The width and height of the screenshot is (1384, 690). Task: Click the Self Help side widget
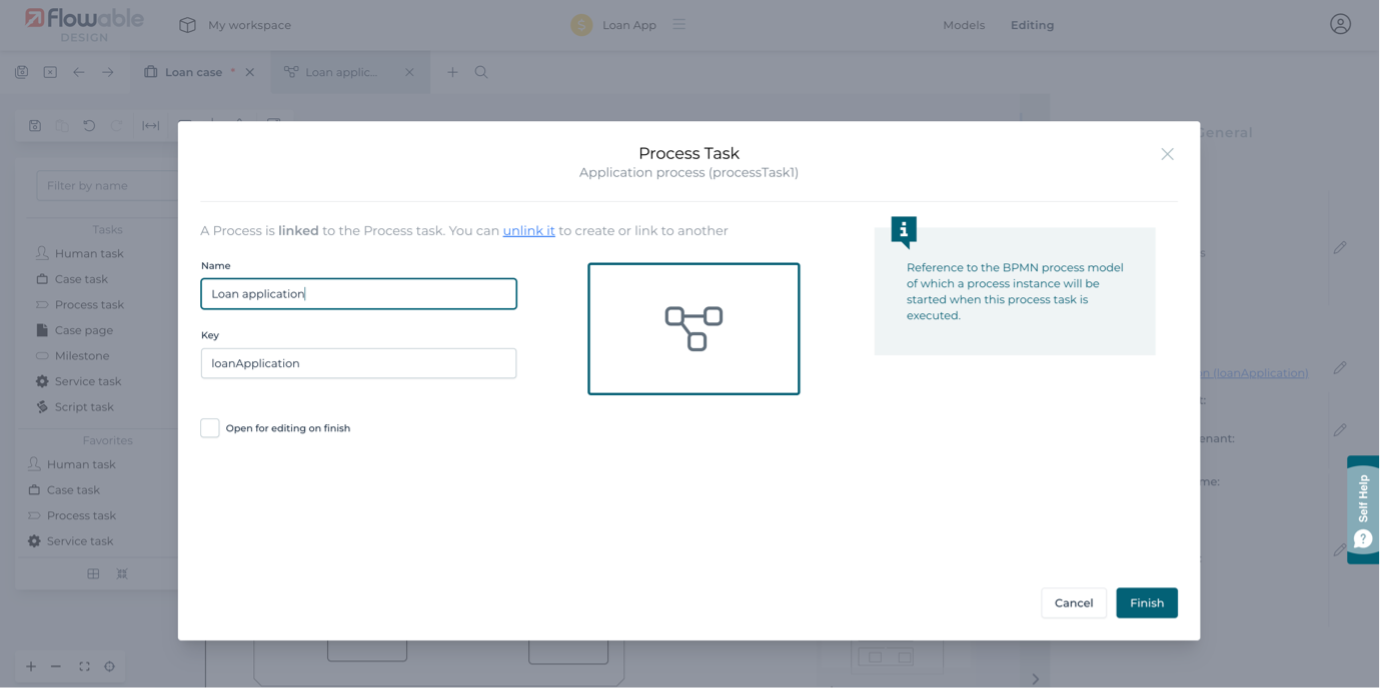[1363, 510]
